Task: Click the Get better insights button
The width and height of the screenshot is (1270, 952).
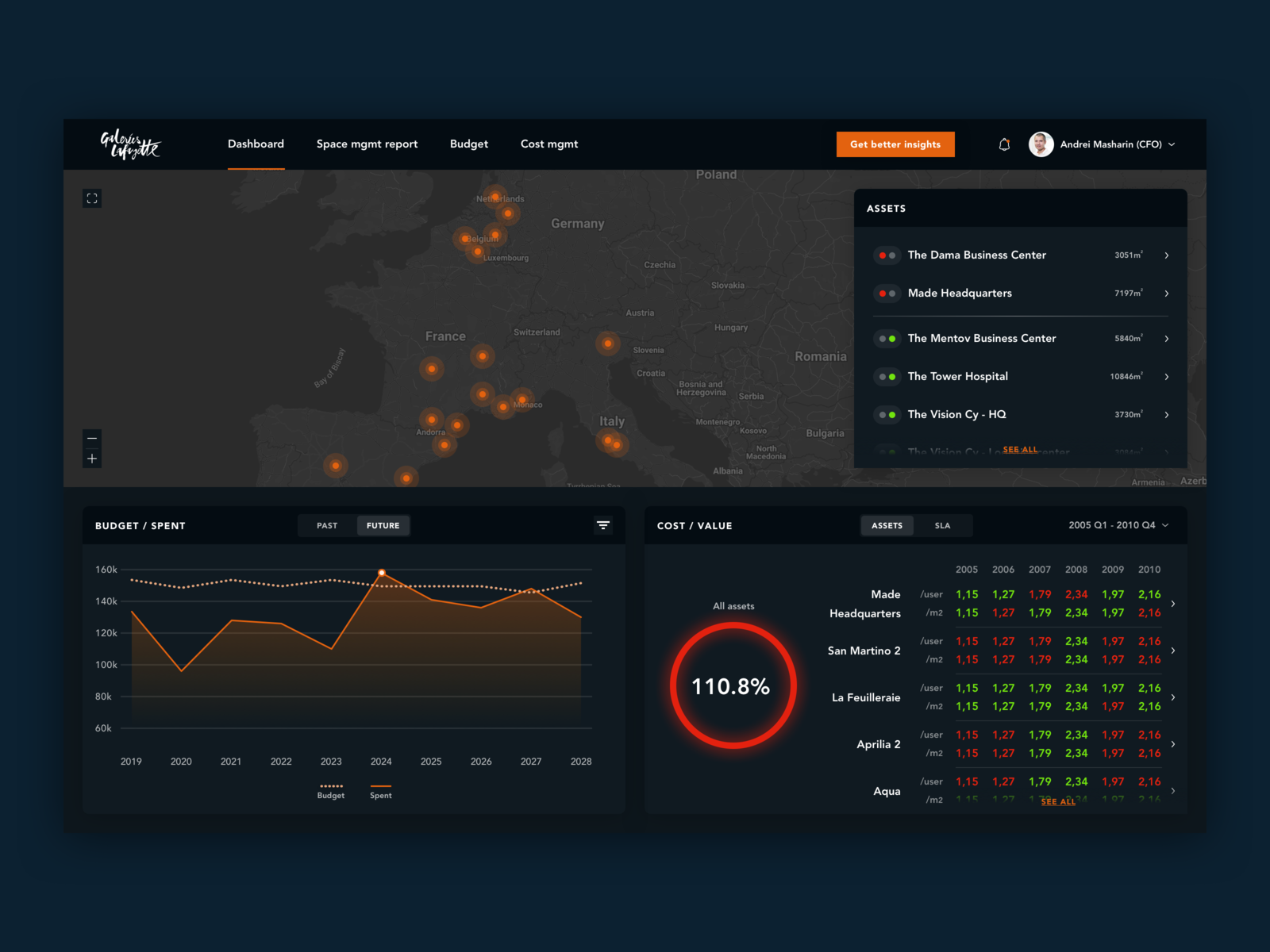Action: [x=895, y=144]
